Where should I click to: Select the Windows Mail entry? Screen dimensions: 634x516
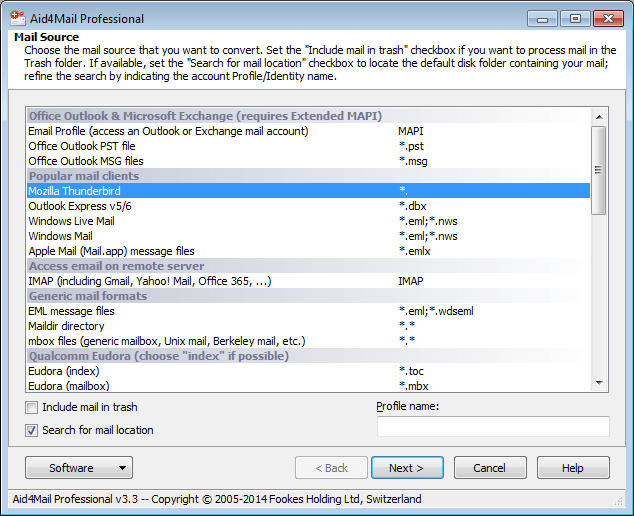pyautogui.click(x=308, y=236)
